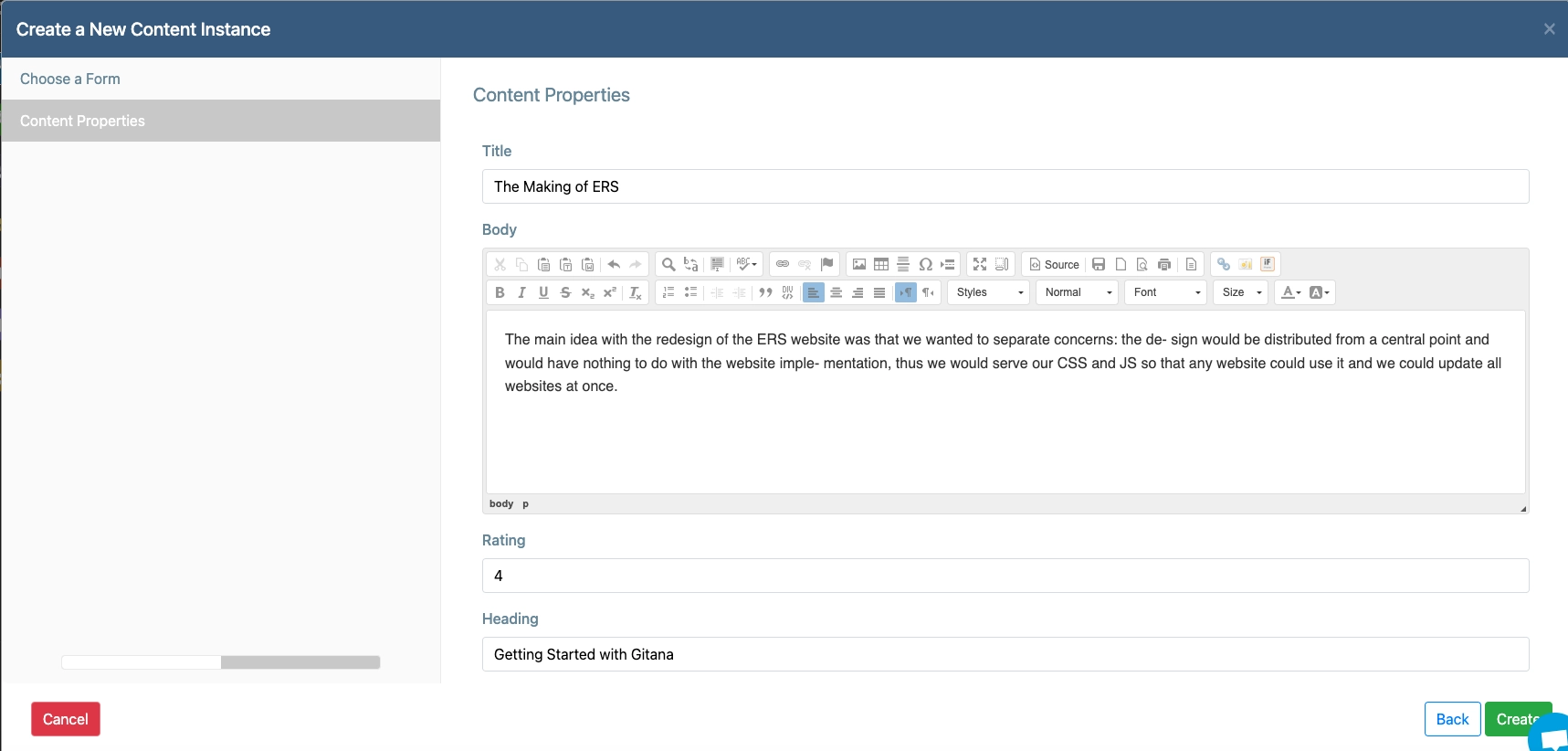Screen dimensions: 1568x751
Task: Insert a block quote using the quote icon
Action: click(x=765, y=293)
